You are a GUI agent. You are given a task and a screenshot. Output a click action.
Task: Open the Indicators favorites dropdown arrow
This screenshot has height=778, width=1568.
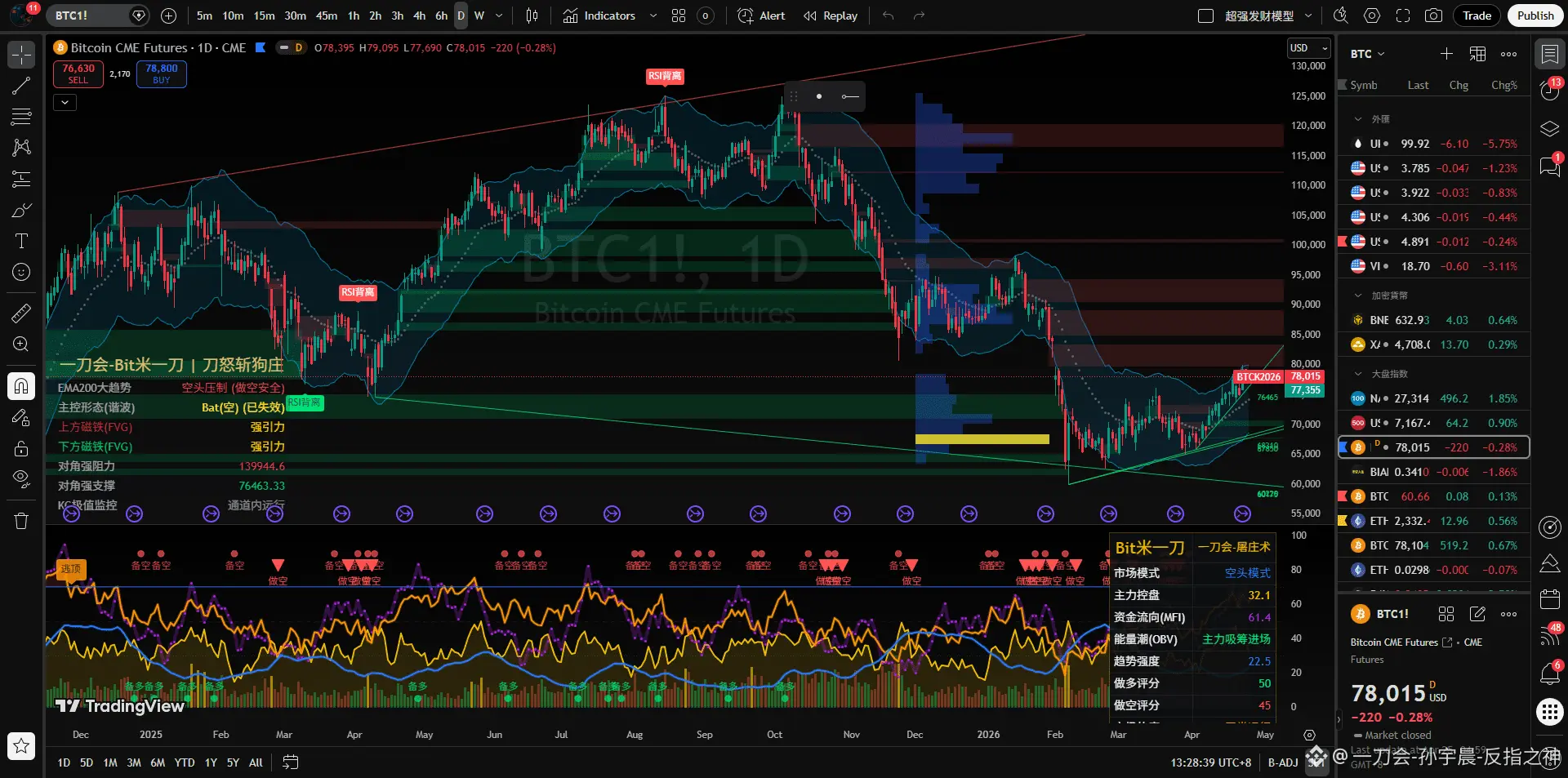653,16
